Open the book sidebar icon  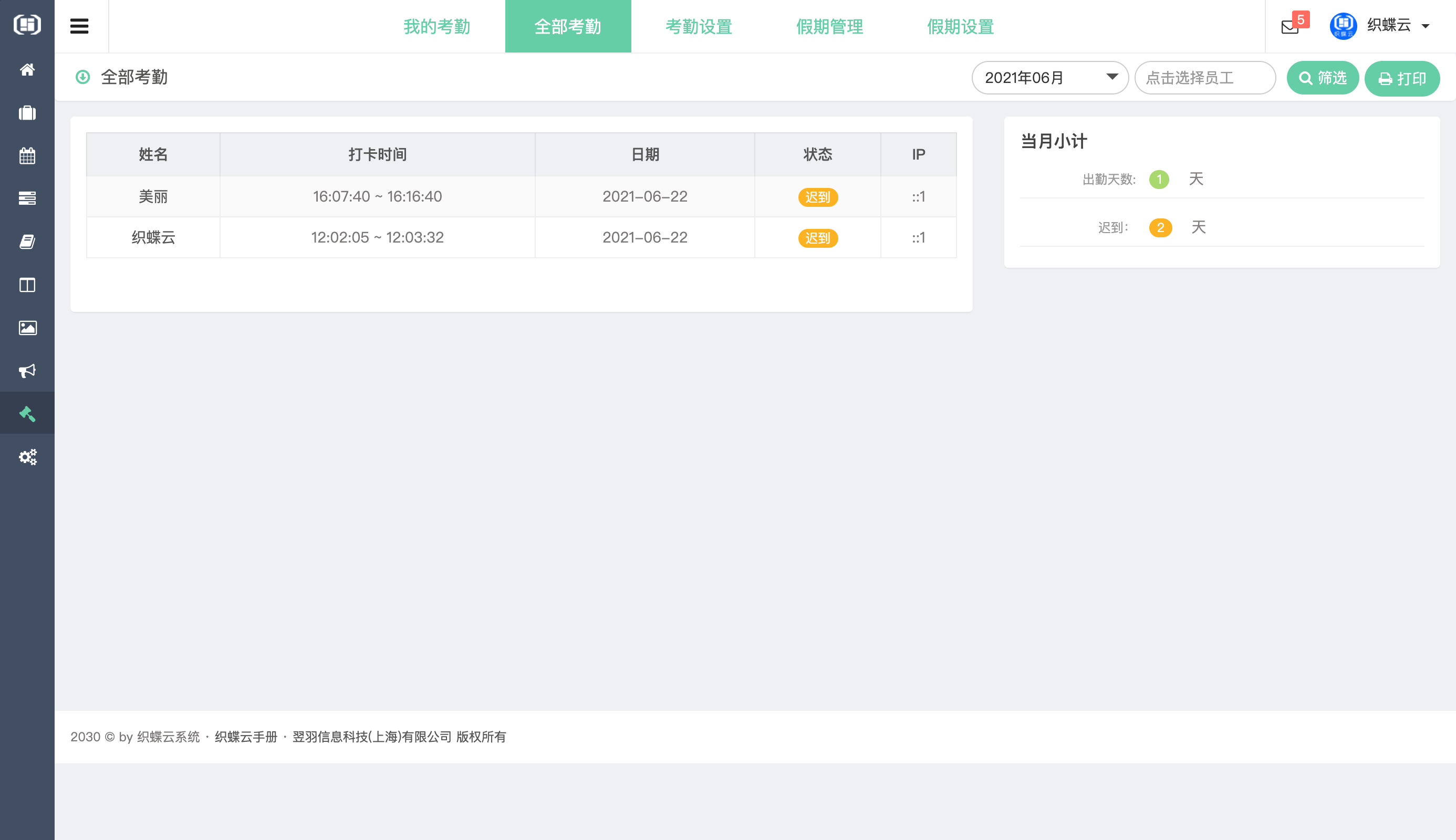(27, 241)
